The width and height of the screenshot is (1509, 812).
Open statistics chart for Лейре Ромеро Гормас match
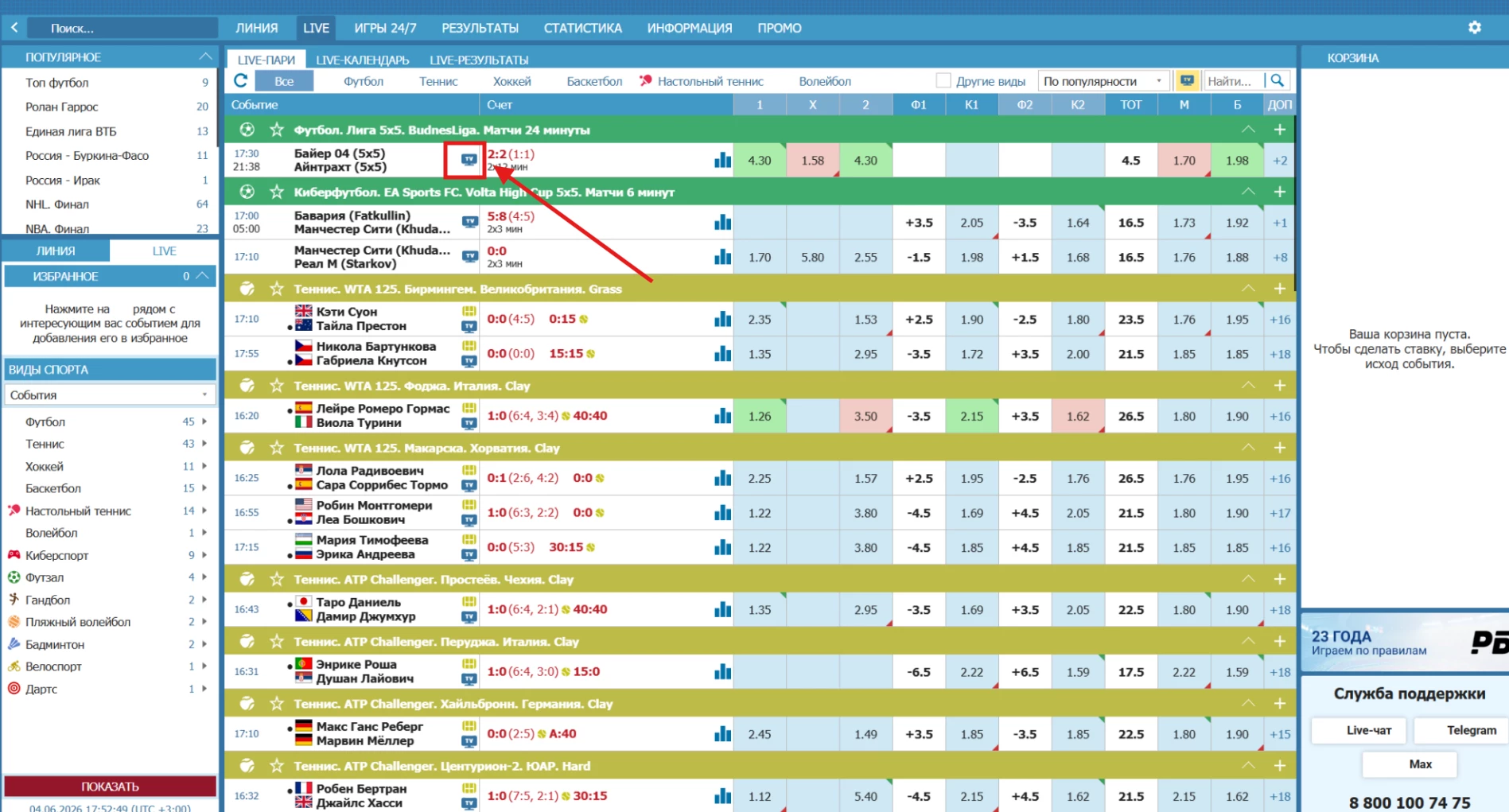pos(722,416)
